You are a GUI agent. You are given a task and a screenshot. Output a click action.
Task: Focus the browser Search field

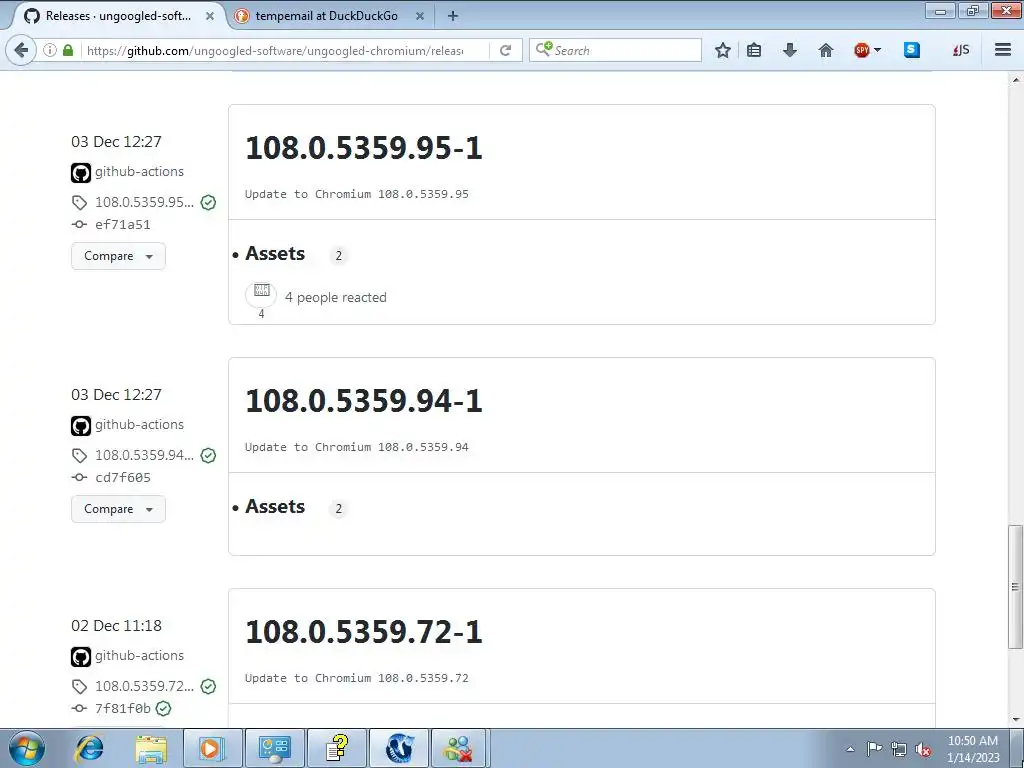point(615,50)
